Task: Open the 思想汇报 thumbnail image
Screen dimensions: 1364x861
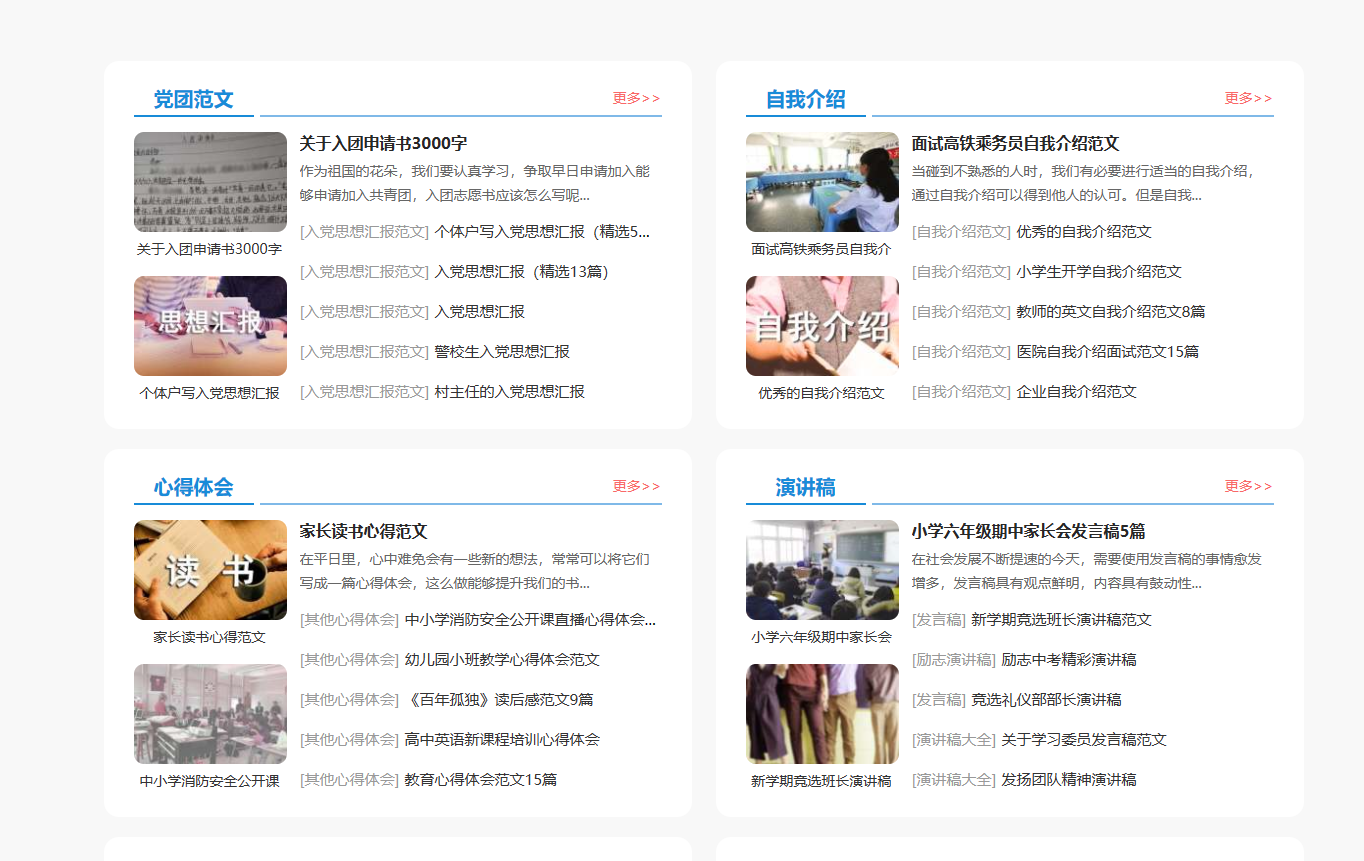Action: (x=210, y=326)
